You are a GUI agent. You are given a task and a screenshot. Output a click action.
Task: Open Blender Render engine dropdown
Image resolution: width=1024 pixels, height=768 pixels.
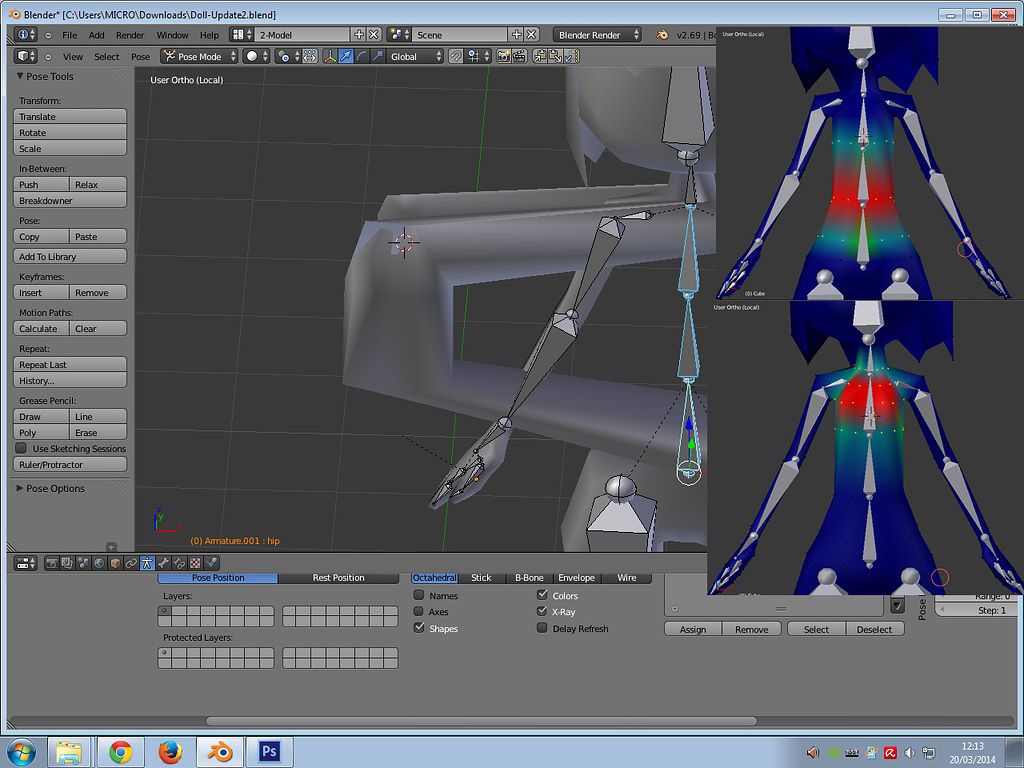[597, 35]
